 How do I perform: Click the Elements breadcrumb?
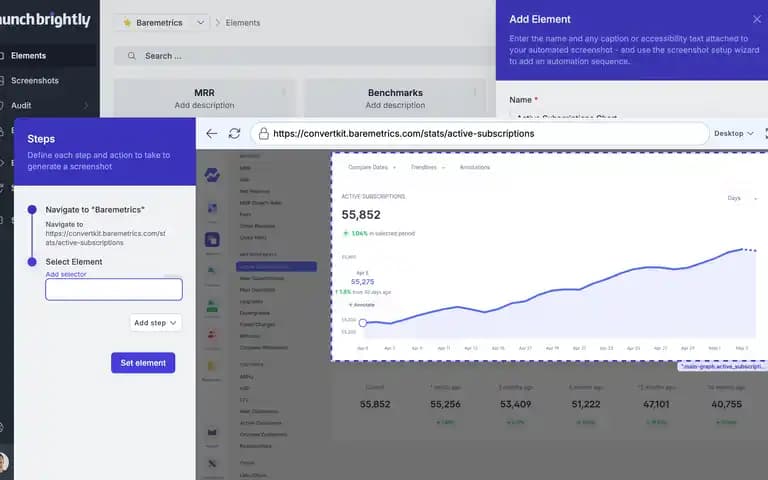pyautogui.click(x=243, y=23)
